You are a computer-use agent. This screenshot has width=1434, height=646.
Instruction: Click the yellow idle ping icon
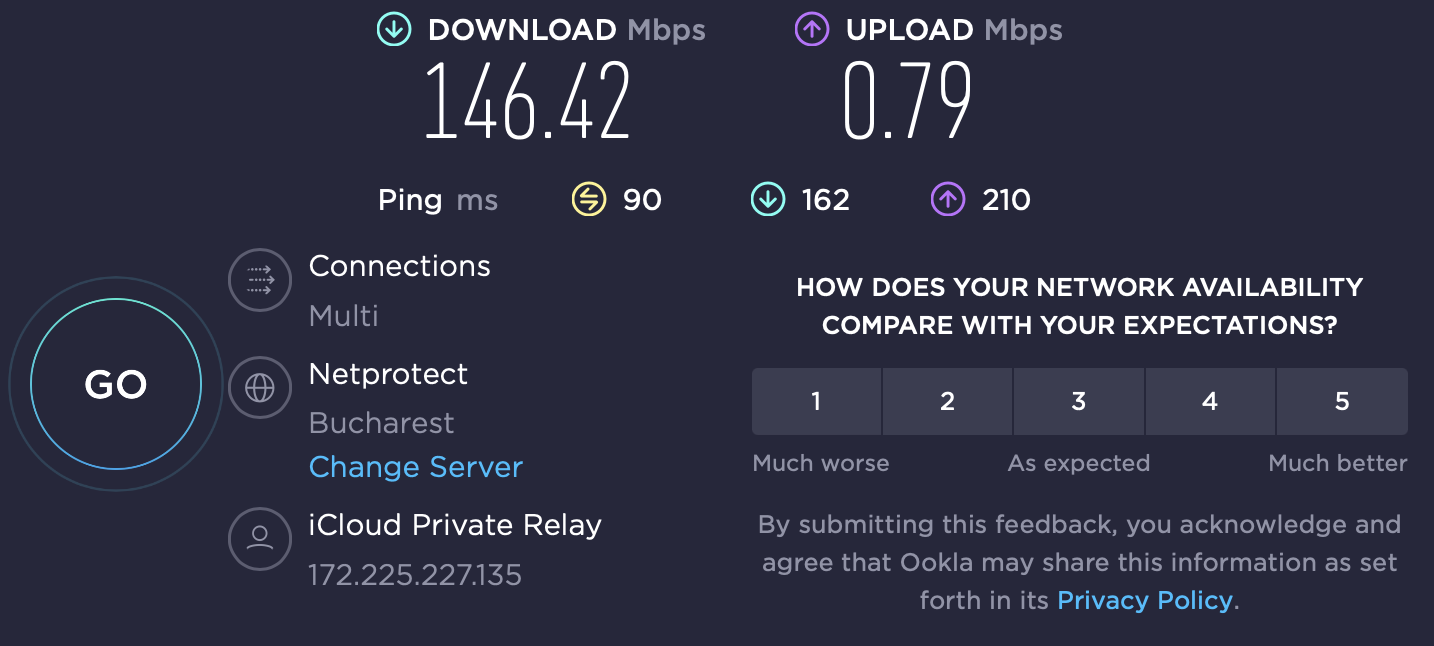point(588,200)
